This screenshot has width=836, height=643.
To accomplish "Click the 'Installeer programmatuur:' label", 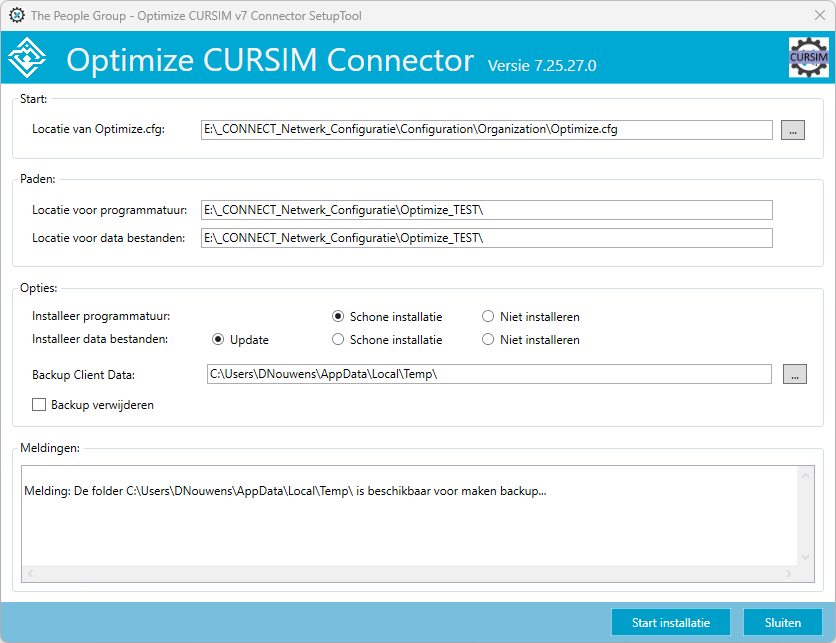I will point(101,316).
